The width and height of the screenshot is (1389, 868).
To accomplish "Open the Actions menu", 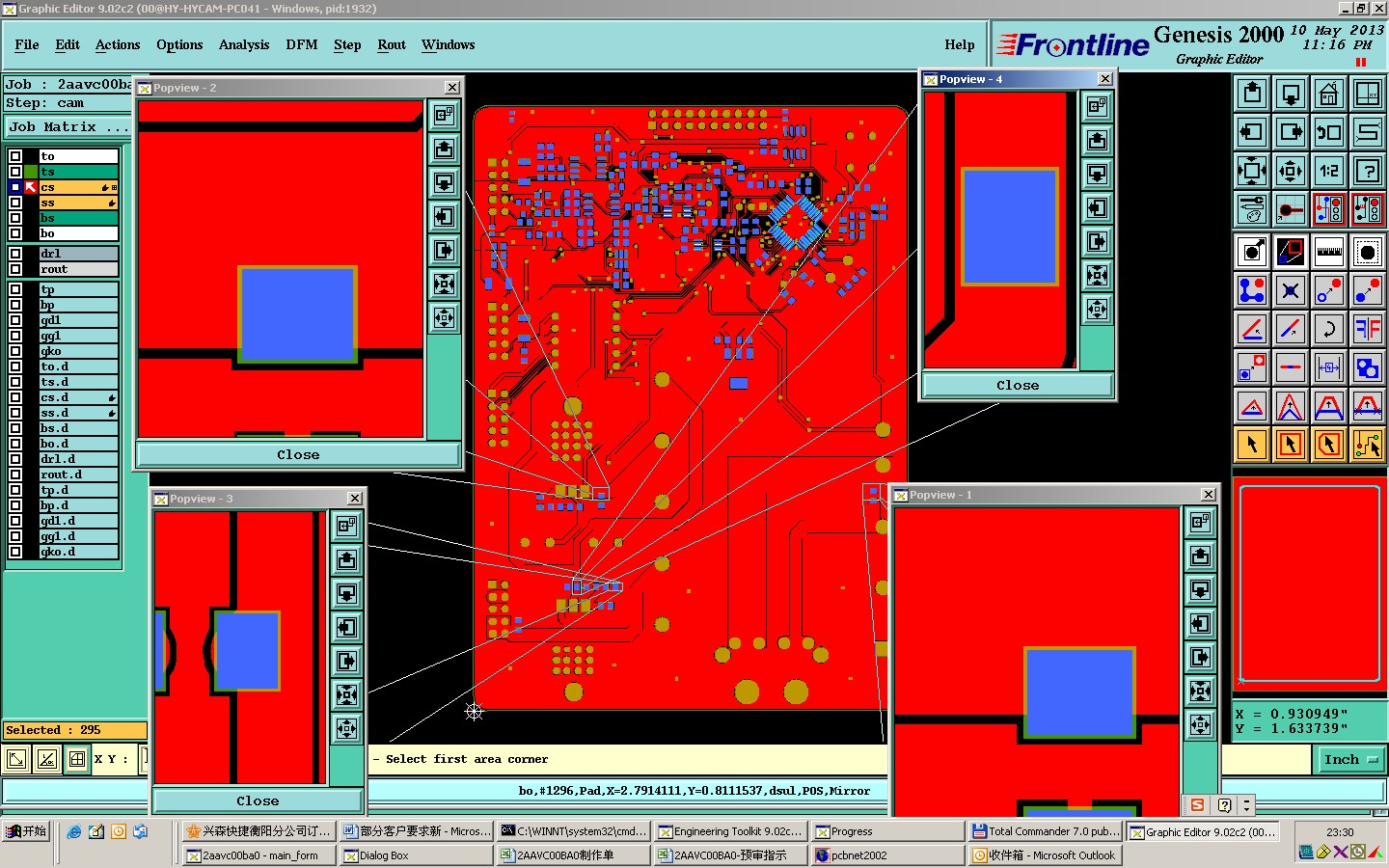I will pos(118,44).
